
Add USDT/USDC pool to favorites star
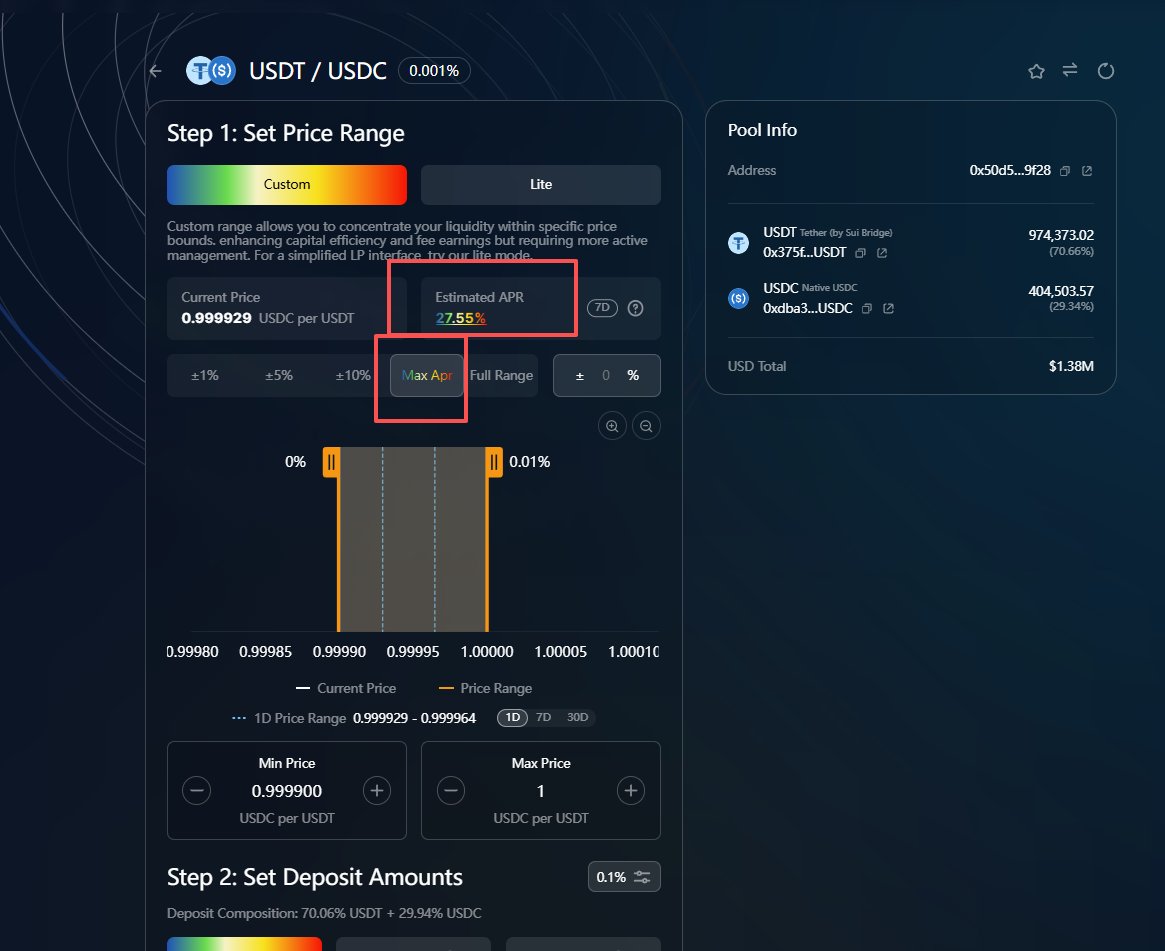(x=1036, y=71)
